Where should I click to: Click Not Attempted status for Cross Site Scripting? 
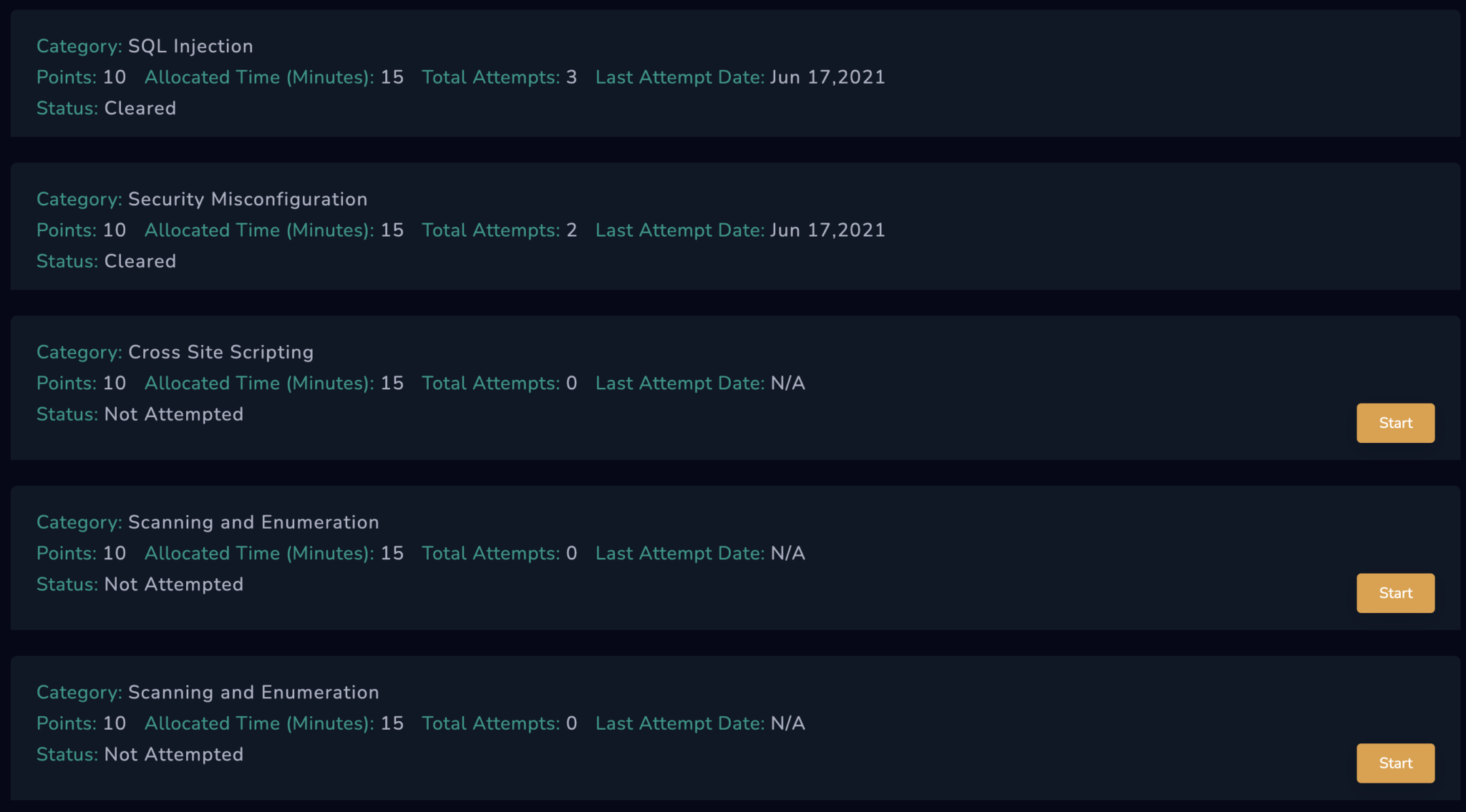[x=173, y=415]
